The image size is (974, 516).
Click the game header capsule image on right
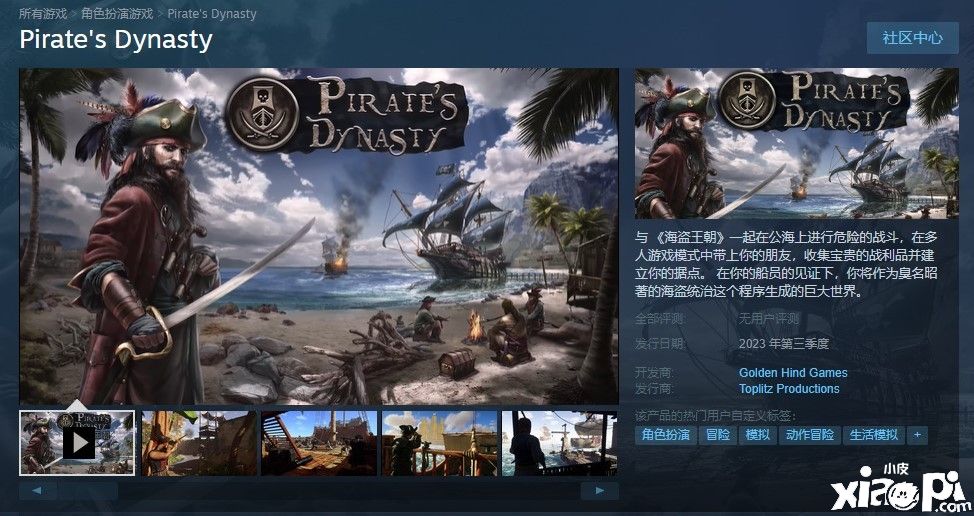[x=797, y=143]
